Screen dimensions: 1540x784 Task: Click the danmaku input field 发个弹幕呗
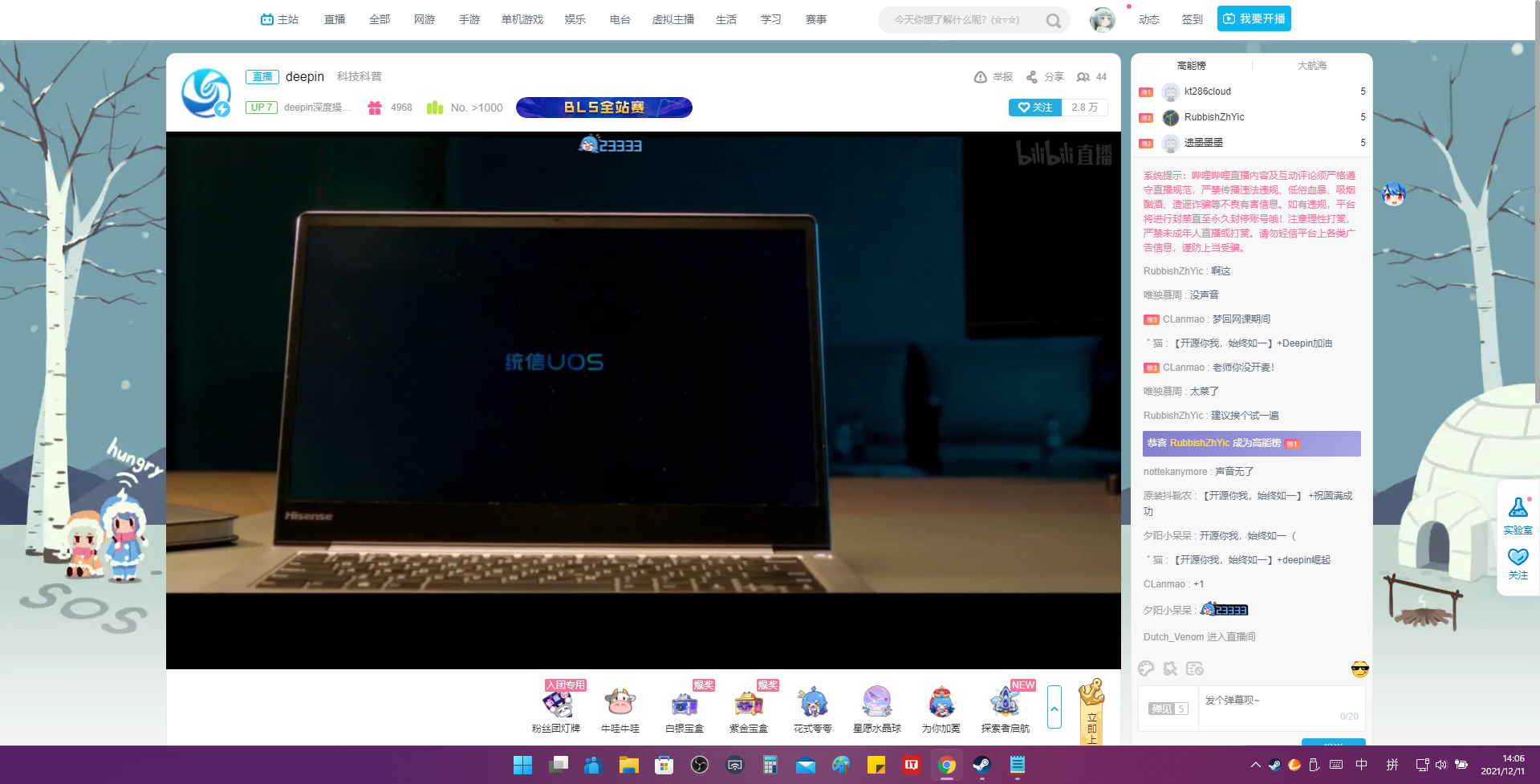tap(1282, 708)
